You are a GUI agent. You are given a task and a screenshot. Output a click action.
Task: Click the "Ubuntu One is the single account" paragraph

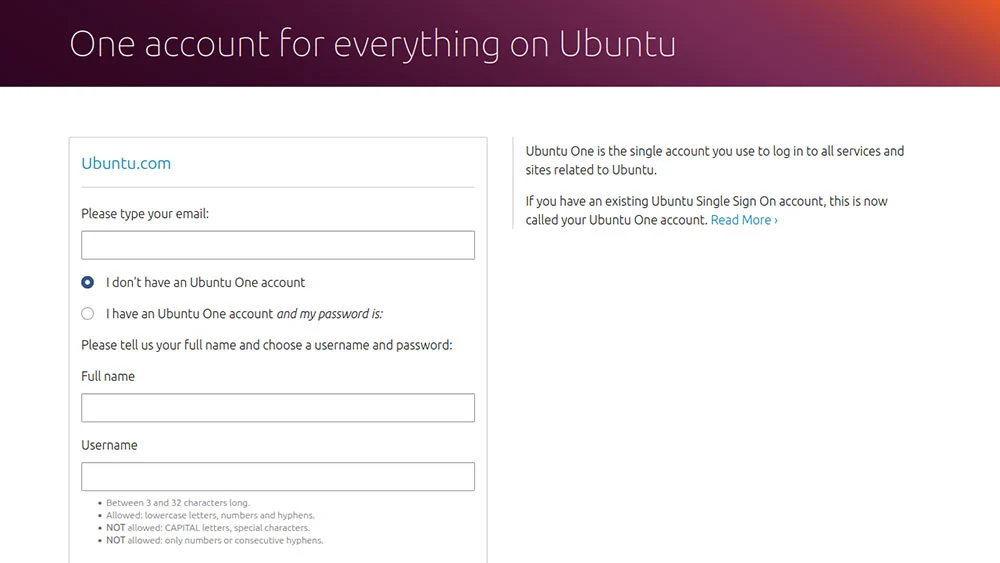click(715, 161)
